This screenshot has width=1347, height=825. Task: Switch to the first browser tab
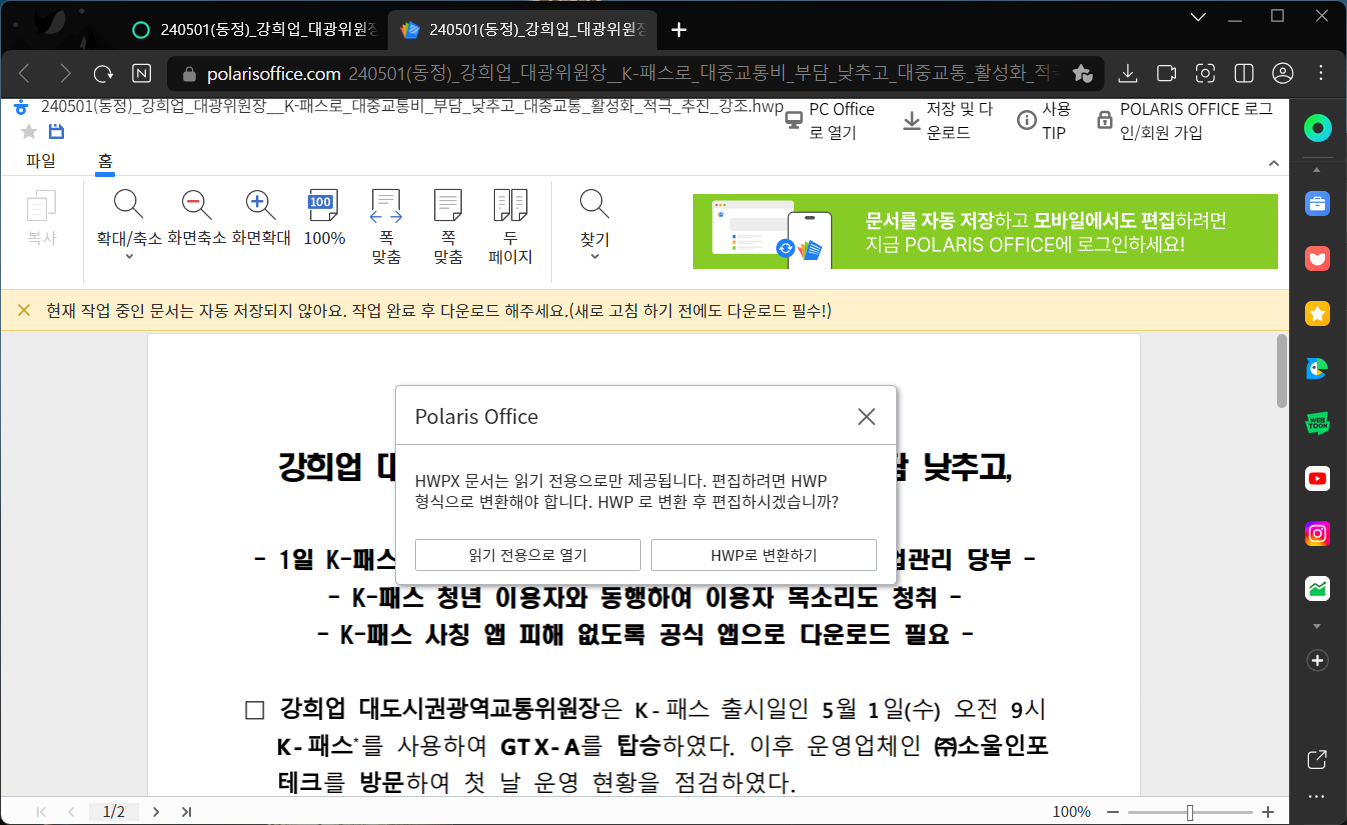[254, 29]
